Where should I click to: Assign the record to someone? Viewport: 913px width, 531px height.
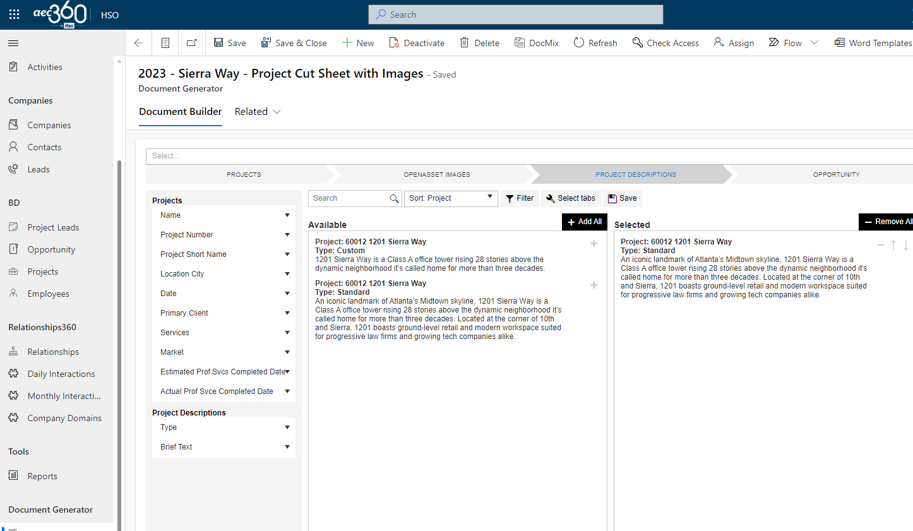[734, 43]
